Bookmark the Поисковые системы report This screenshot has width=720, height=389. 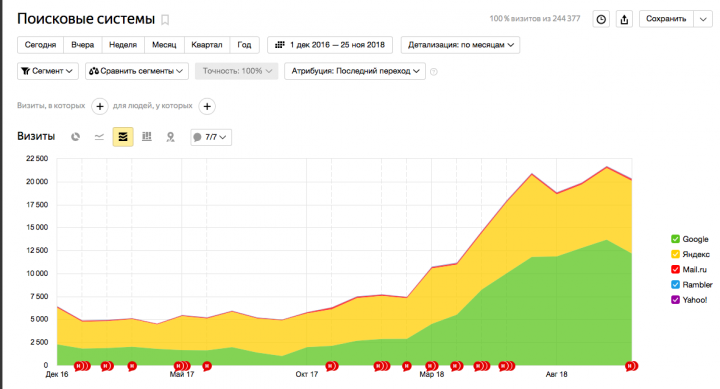(x=165, y=20)
